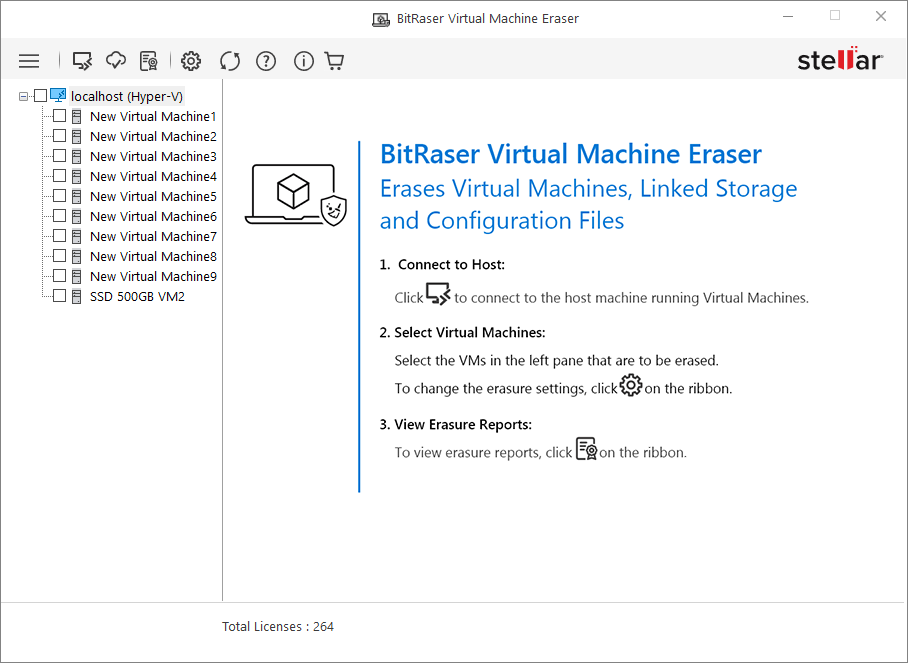Minimize the BitRaser window

pos(788,16)
